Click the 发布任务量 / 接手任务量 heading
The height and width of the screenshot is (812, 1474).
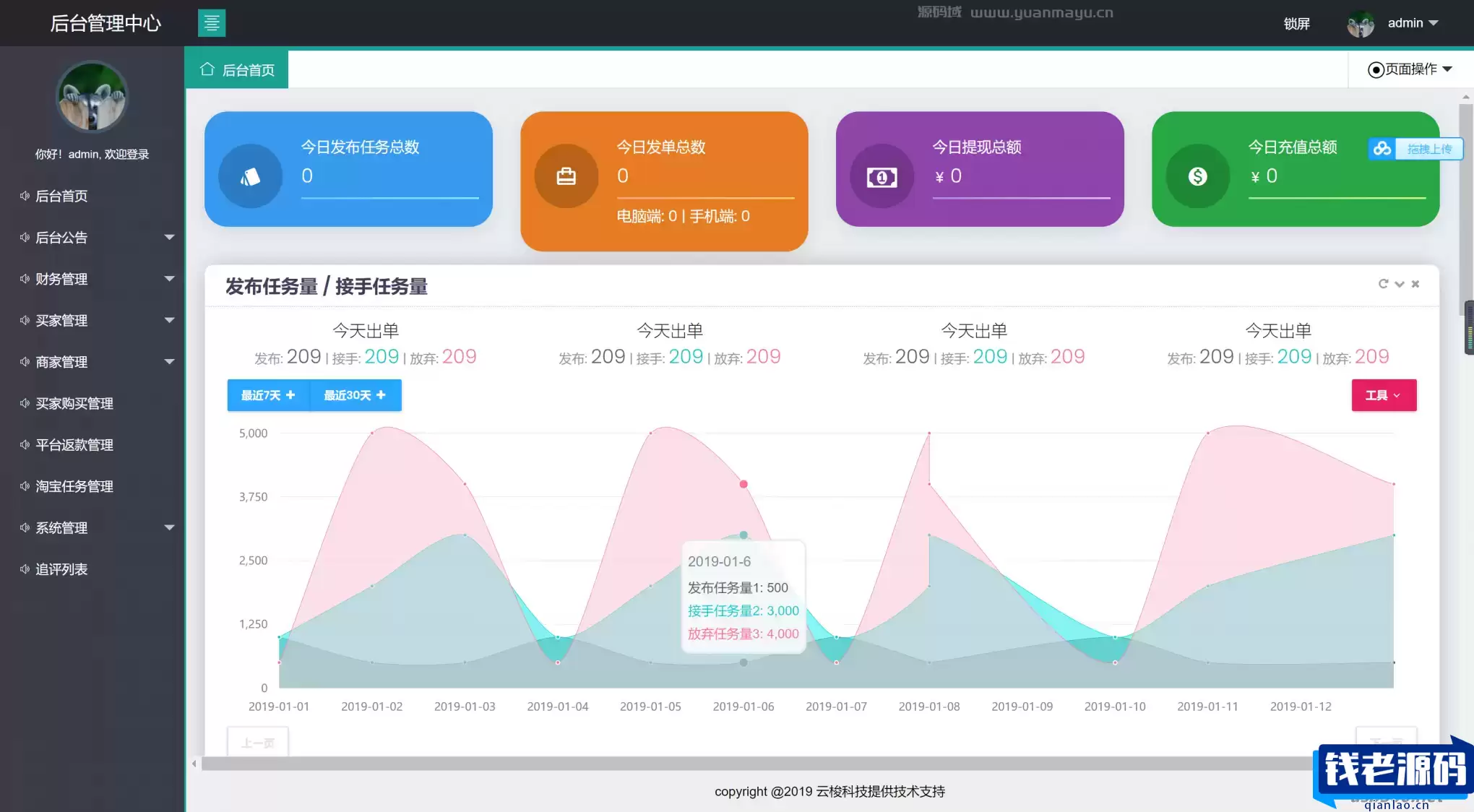327,287
